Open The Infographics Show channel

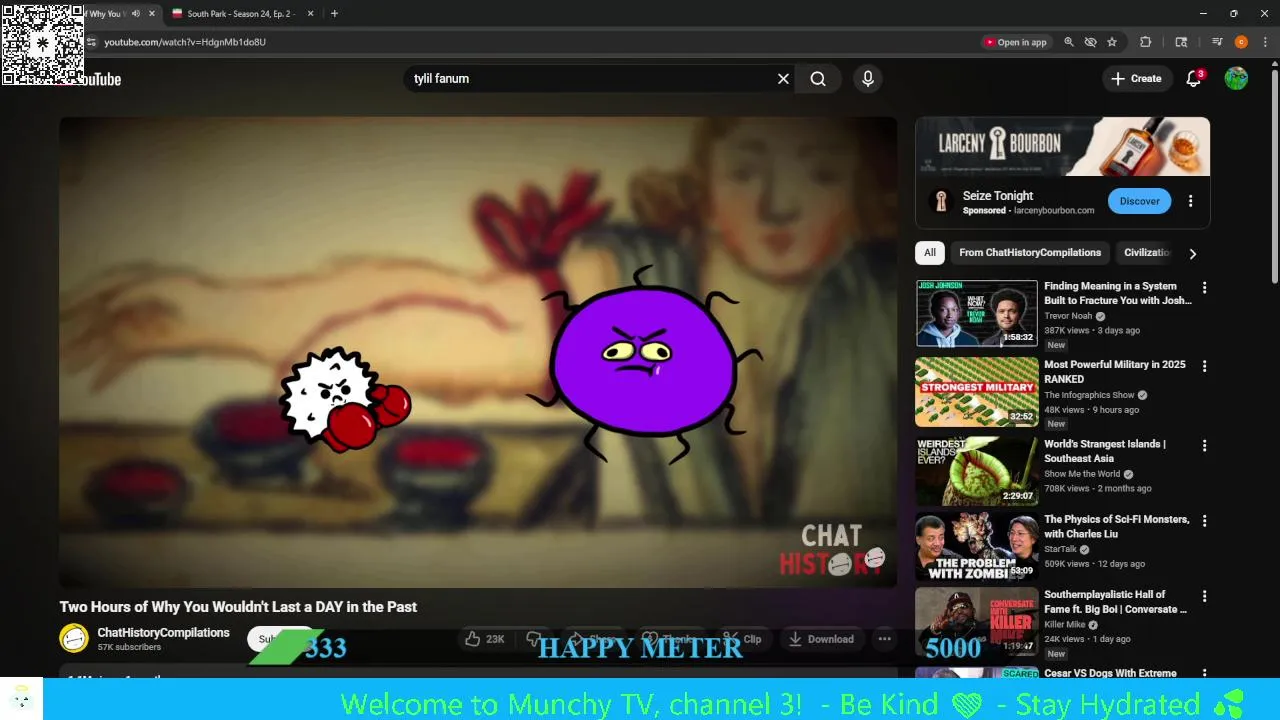click(1089, 395)
